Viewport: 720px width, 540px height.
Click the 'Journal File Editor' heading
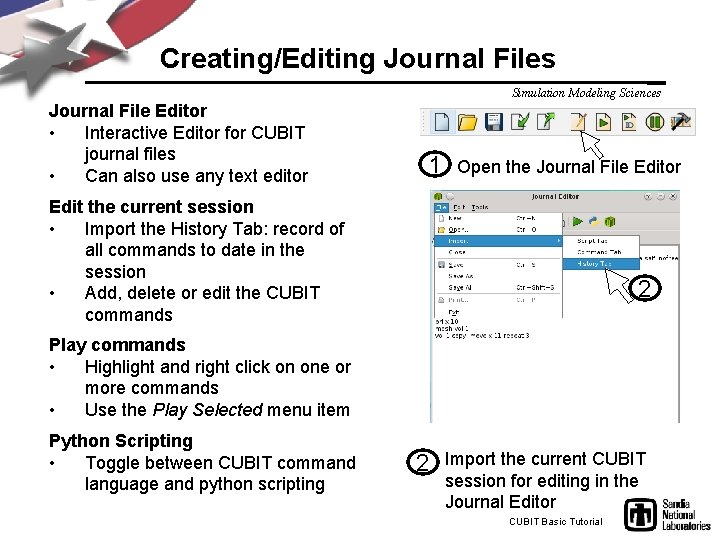click(128, 111)
